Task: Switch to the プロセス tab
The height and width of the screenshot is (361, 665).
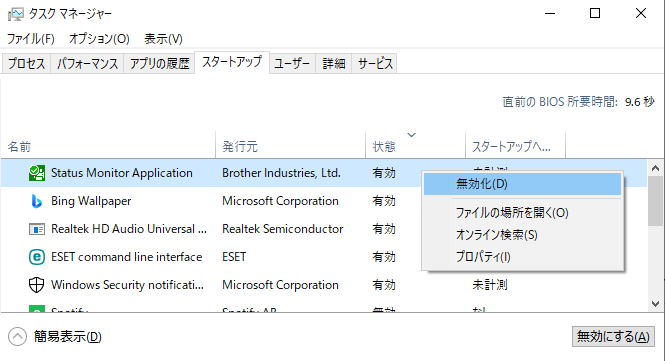Action: (26, 64)
